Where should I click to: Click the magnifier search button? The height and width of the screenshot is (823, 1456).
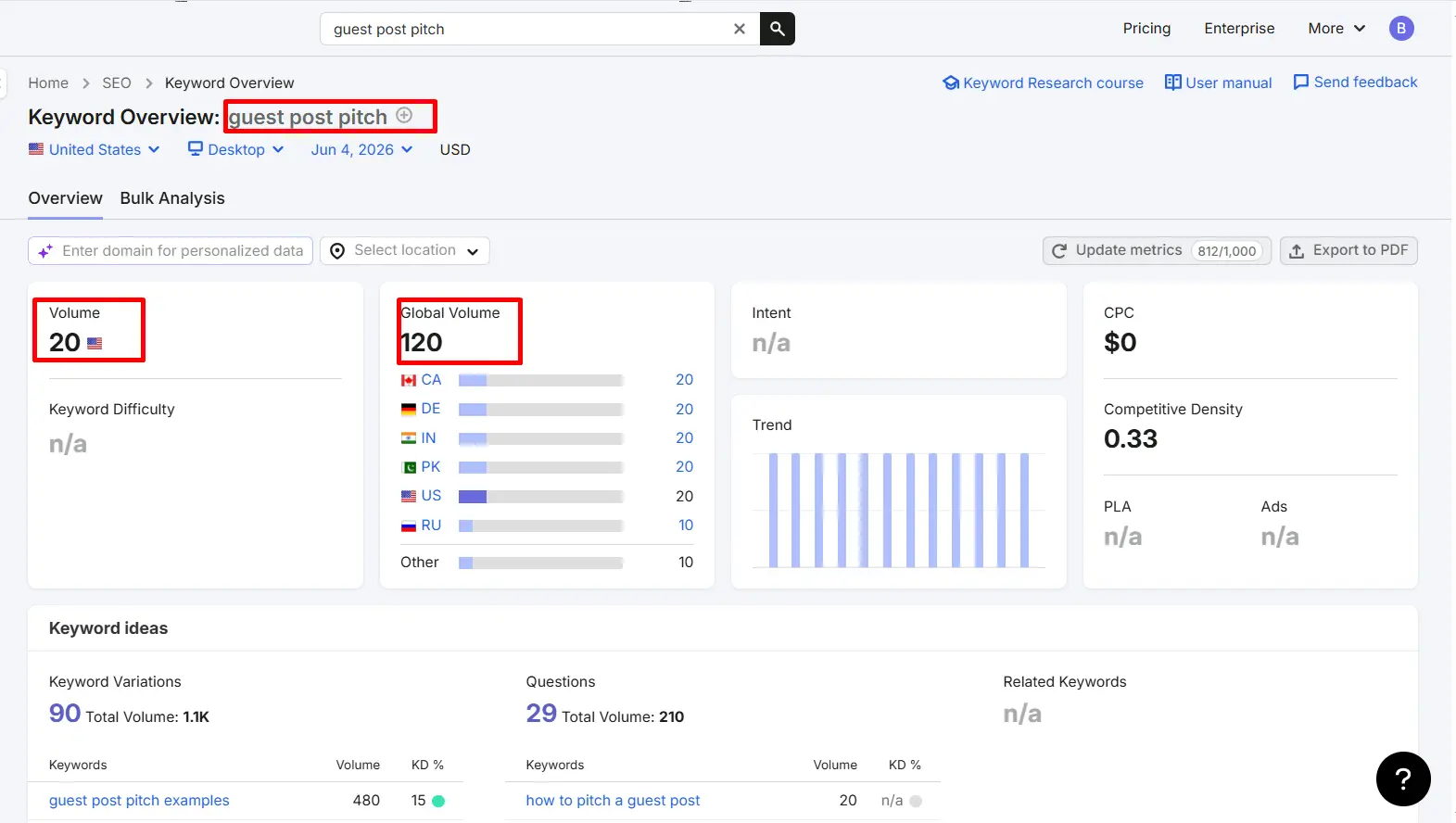[778, 29]
